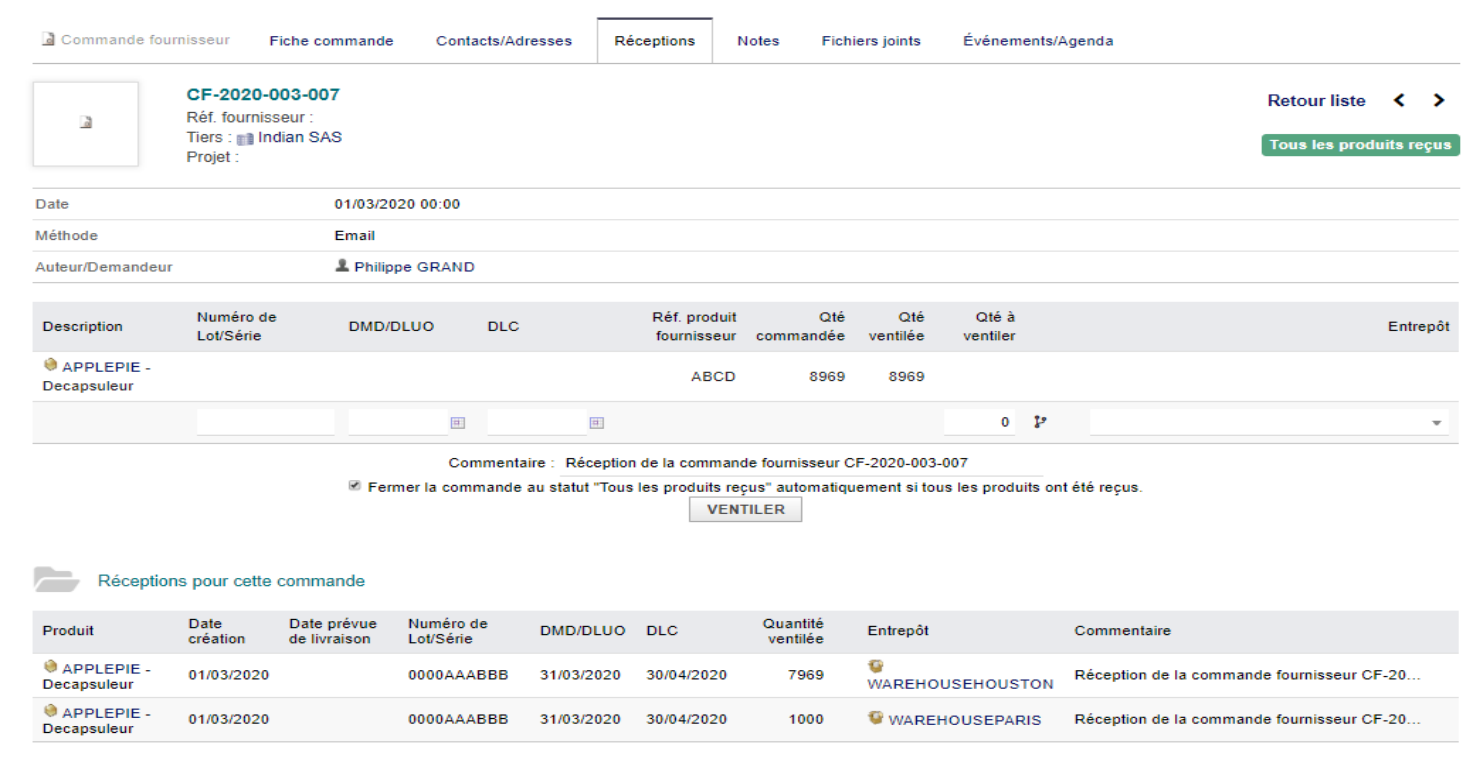The width and height of the screenshot is (1480, 761).
Task: Click product icon in the 7969 reception row
Action: tap(51, 666)
